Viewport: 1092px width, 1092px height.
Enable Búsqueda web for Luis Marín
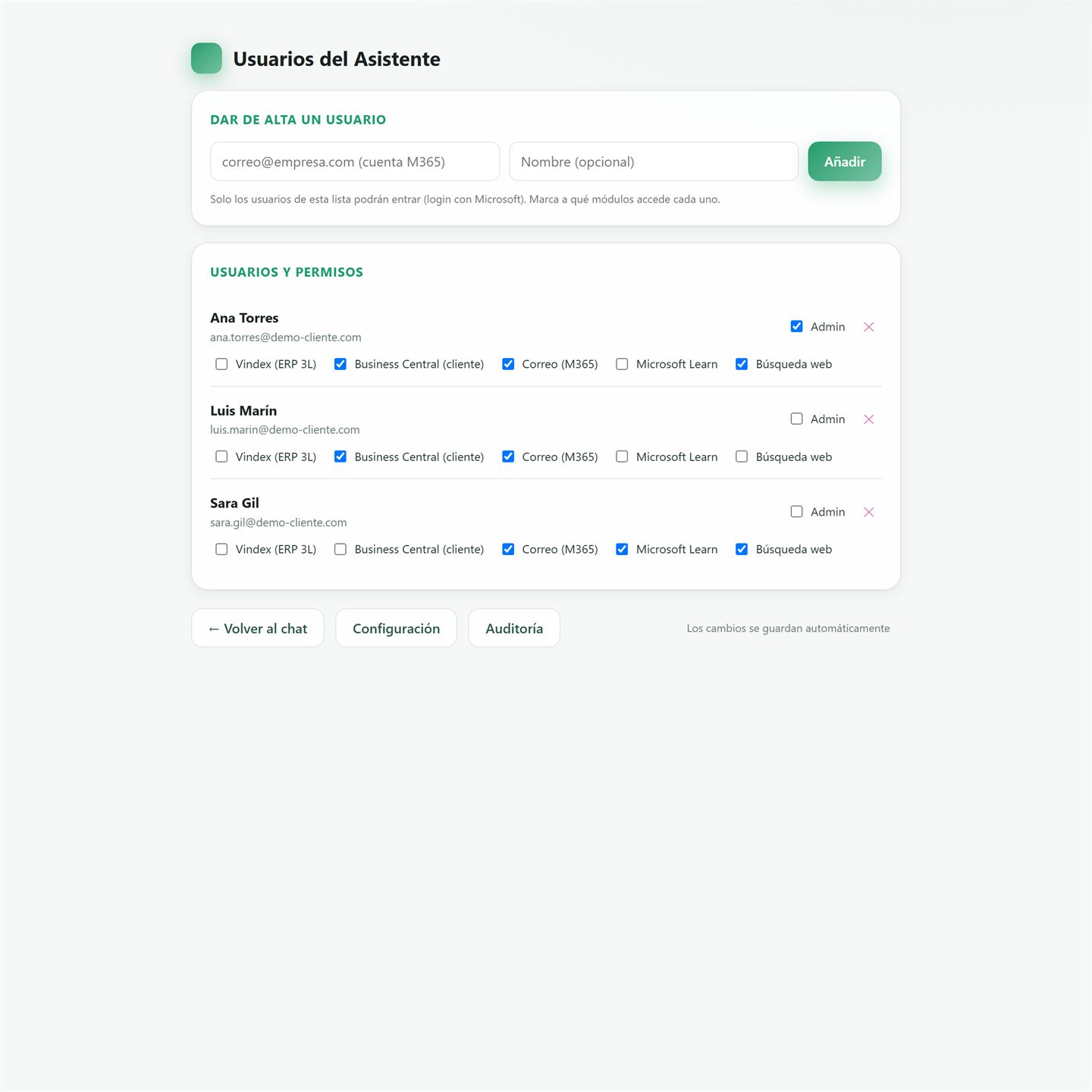(x=742, y=457)
